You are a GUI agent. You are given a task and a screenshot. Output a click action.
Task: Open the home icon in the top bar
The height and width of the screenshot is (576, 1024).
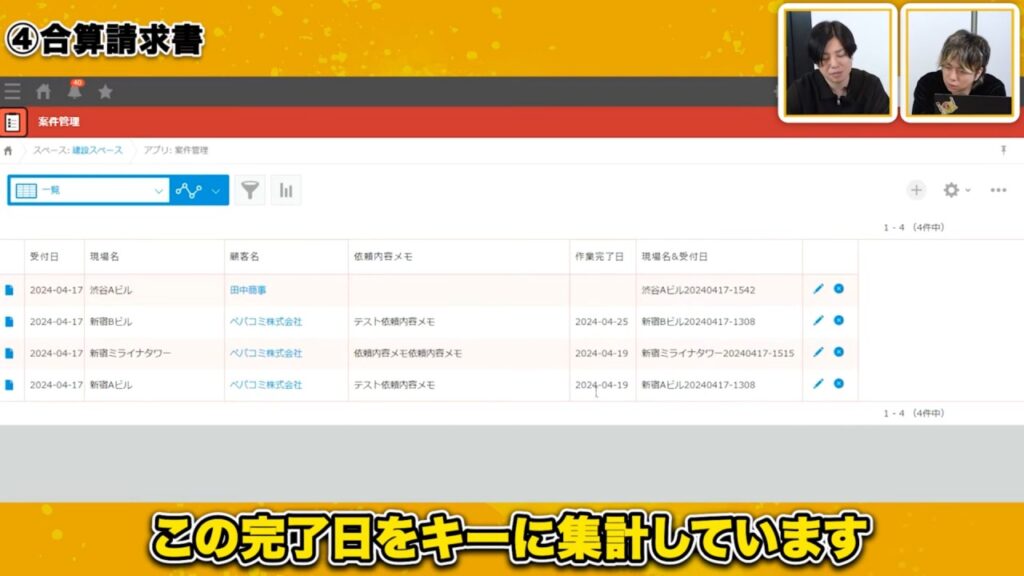tap(43, 90)
